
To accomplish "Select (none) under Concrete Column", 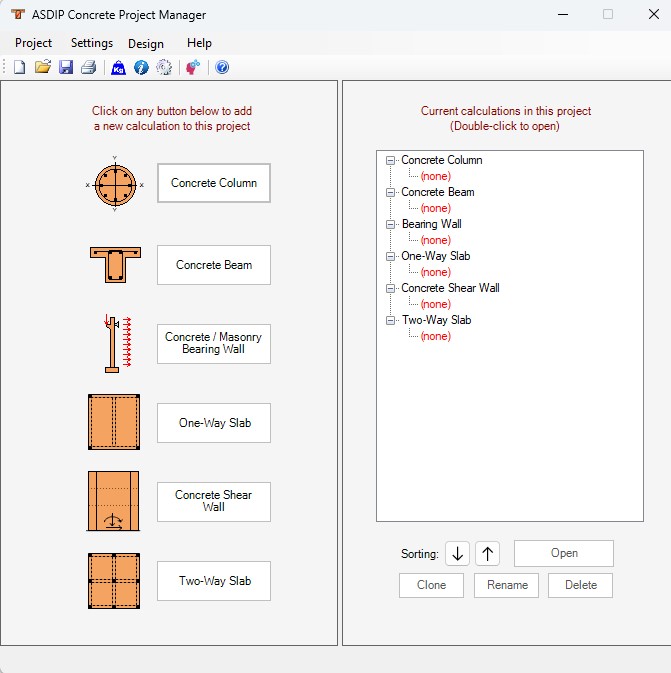I will tap(436, 176).
